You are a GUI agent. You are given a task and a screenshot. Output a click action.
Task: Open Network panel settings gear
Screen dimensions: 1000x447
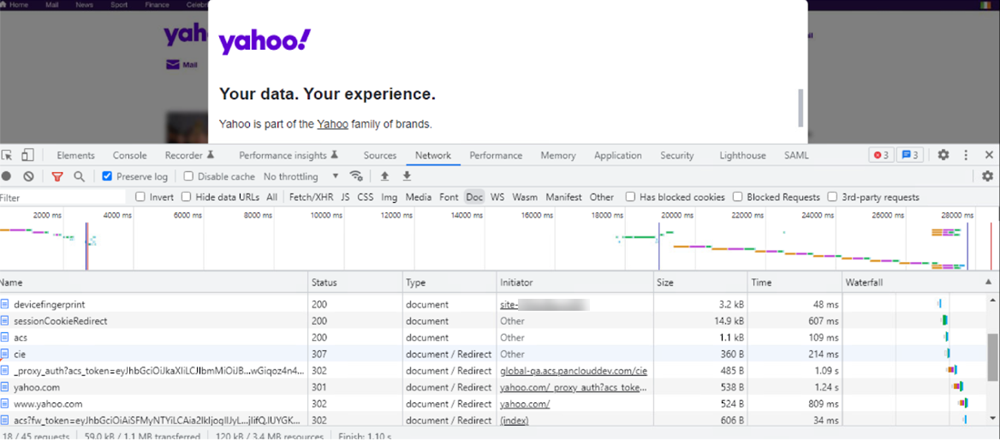tap(987, 177)
